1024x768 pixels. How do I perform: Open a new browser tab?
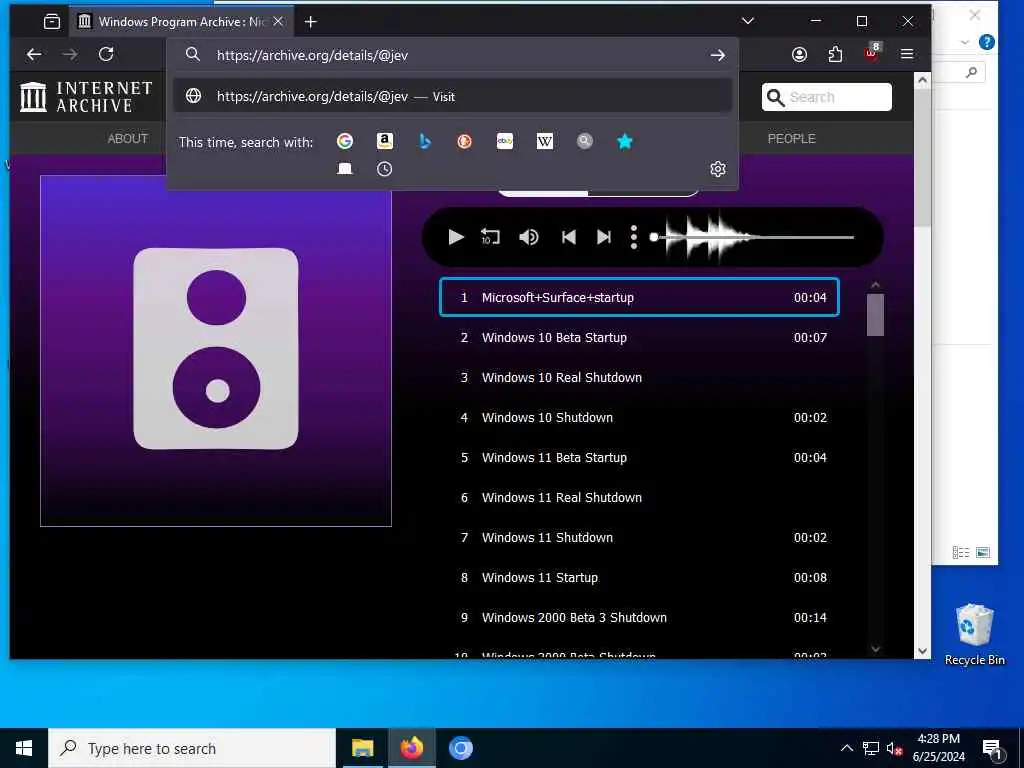(311, 22)
